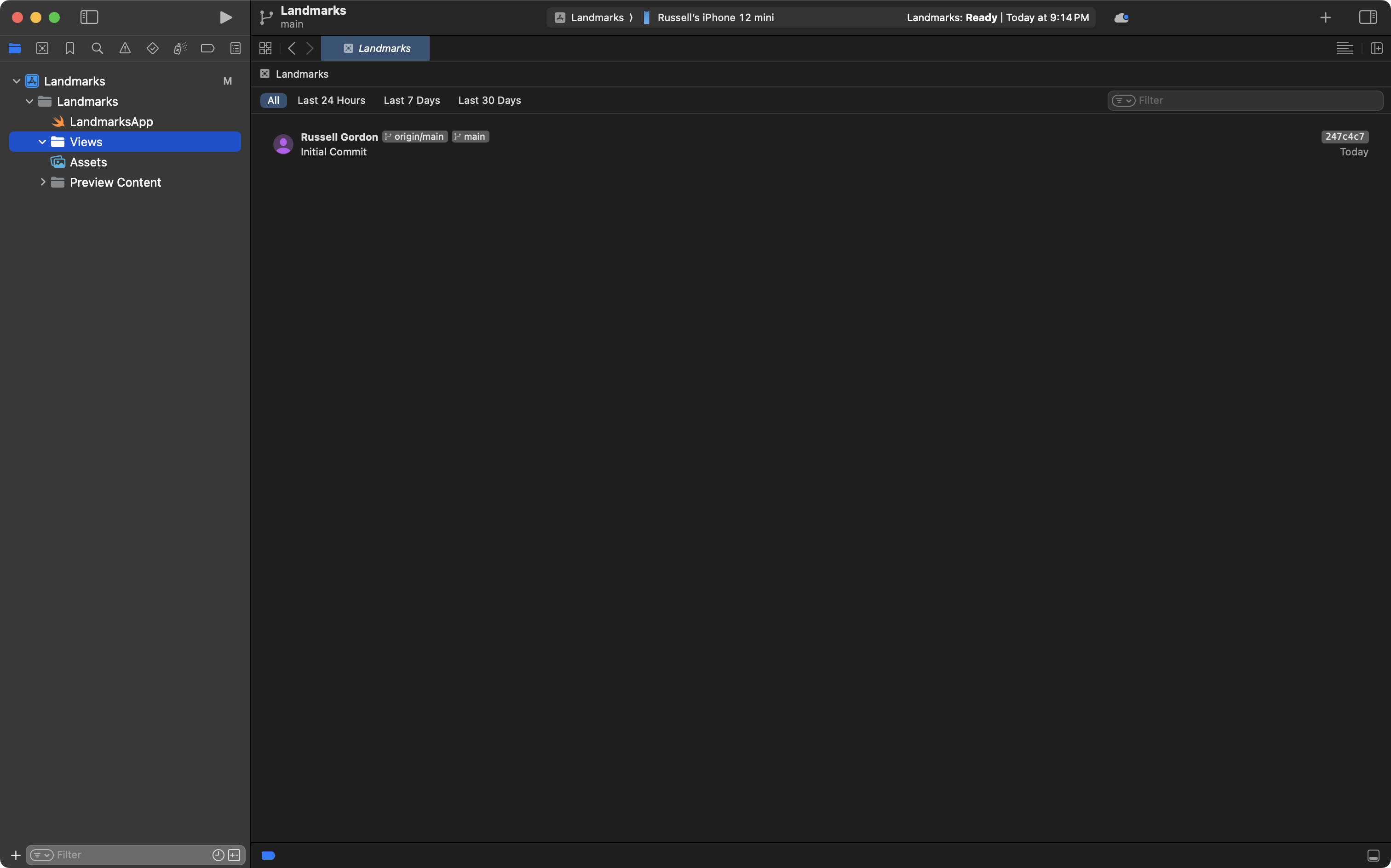Image resolution: width=1391 pixels, height=868 pixels.
Task: Select the Bookmarks navigator
Action: pos(69,48)
